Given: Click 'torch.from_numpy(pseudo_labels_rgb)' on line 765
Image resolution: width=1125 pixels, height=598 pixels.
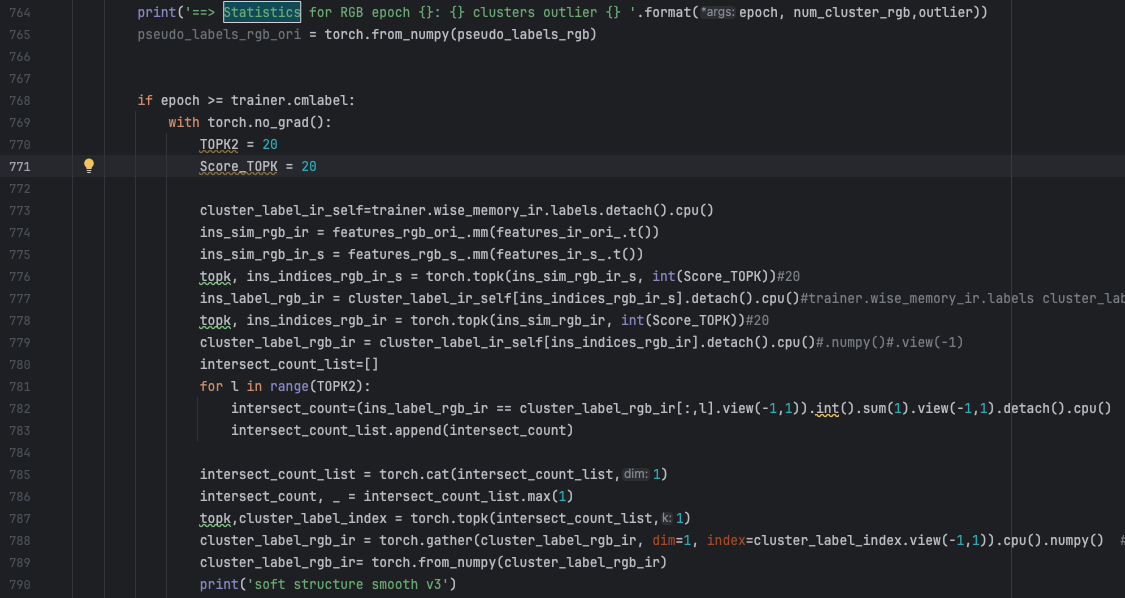Looking at the screenshot, I should [461, 34].
